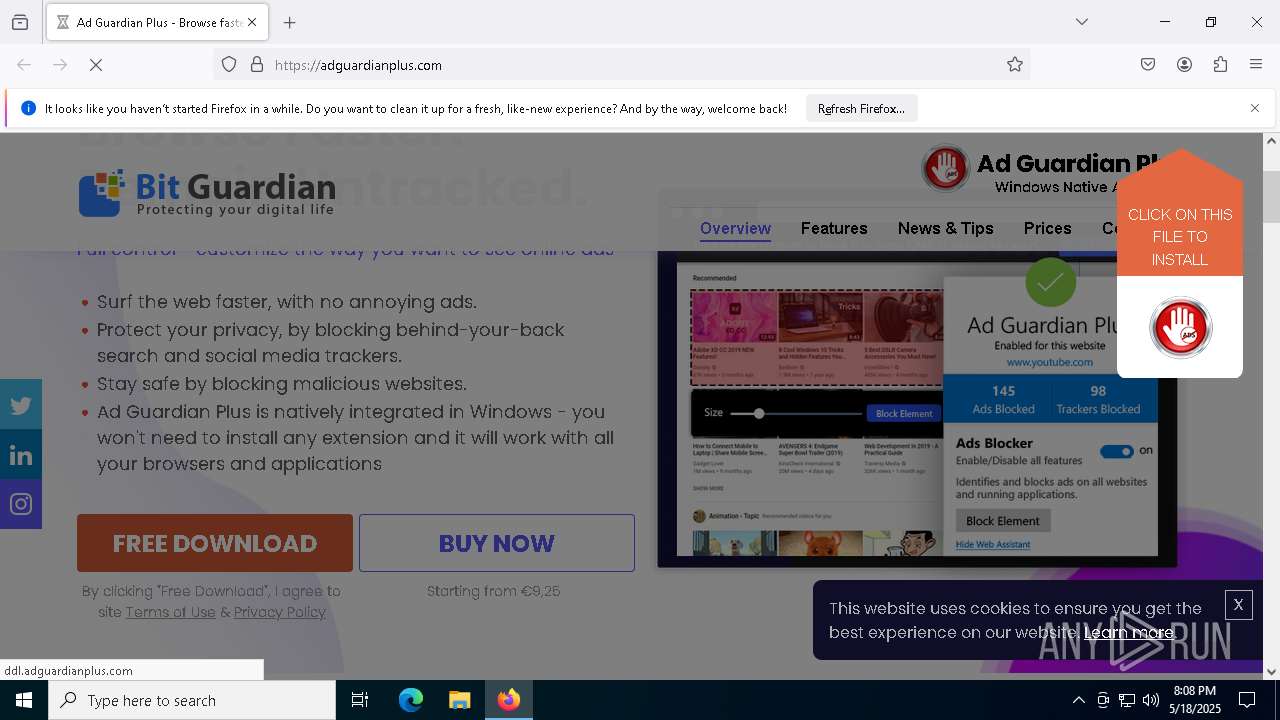Image resolution: width=1280 pixels, height=720 pixels.
Task: Click the Refresh Firefox button
Action: (x=861, y=108)
